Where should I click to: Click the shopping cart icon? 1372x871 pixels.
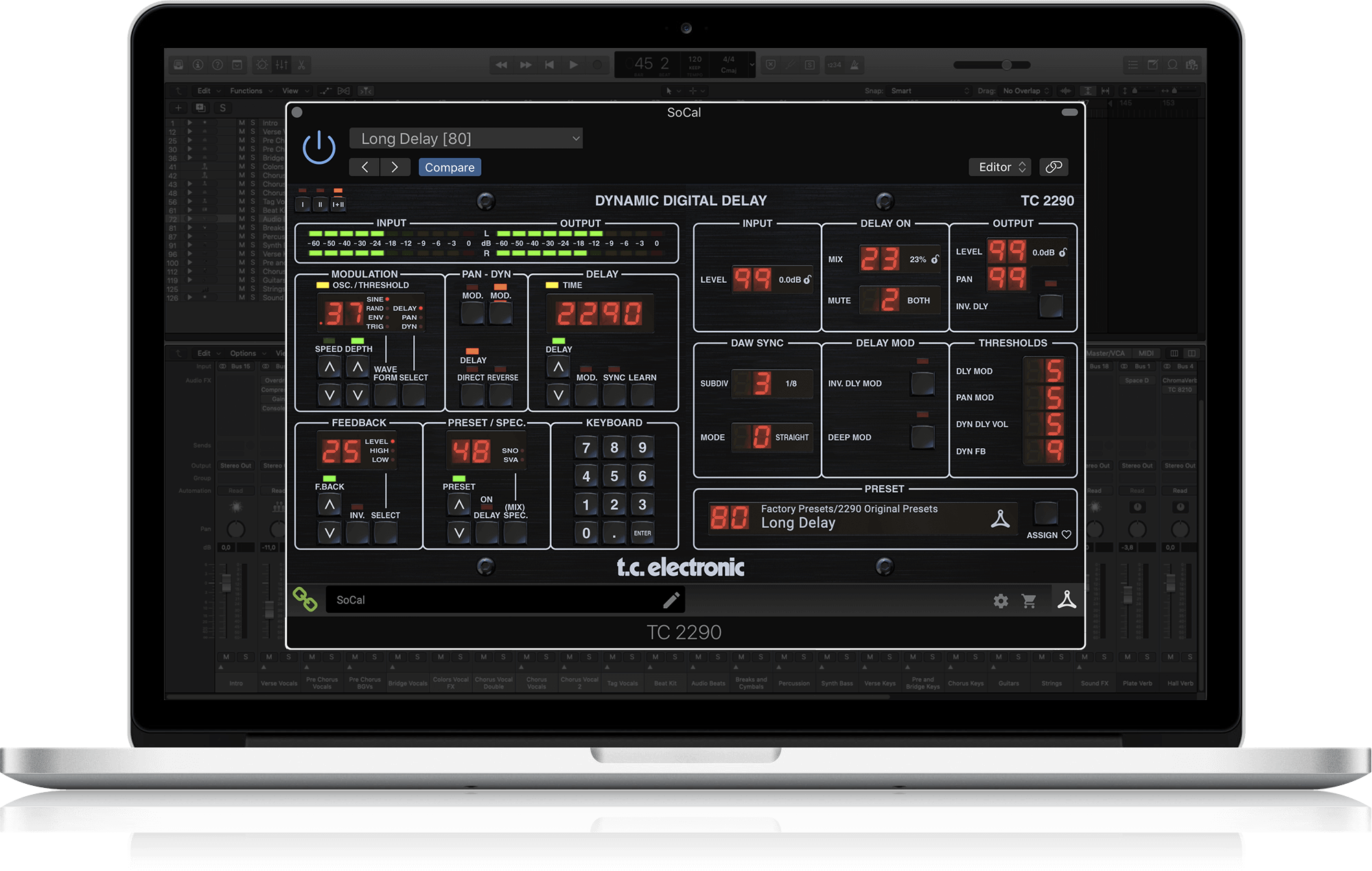pos(1029,601)
